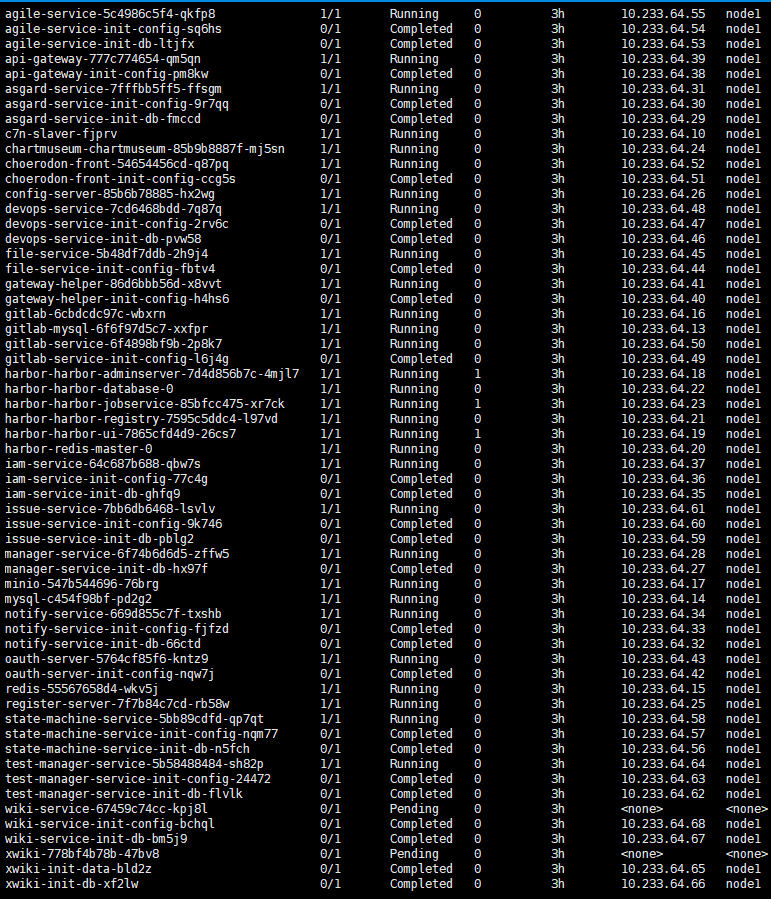This screenshot has height=899, width=771.
Task: Click <none> node of xwiki-778bf4b78b-47bv8
Action: tap(746, 854)
